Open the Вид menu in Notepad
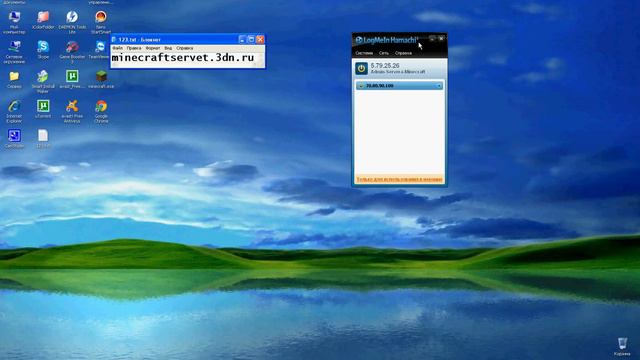 point(168,48)
